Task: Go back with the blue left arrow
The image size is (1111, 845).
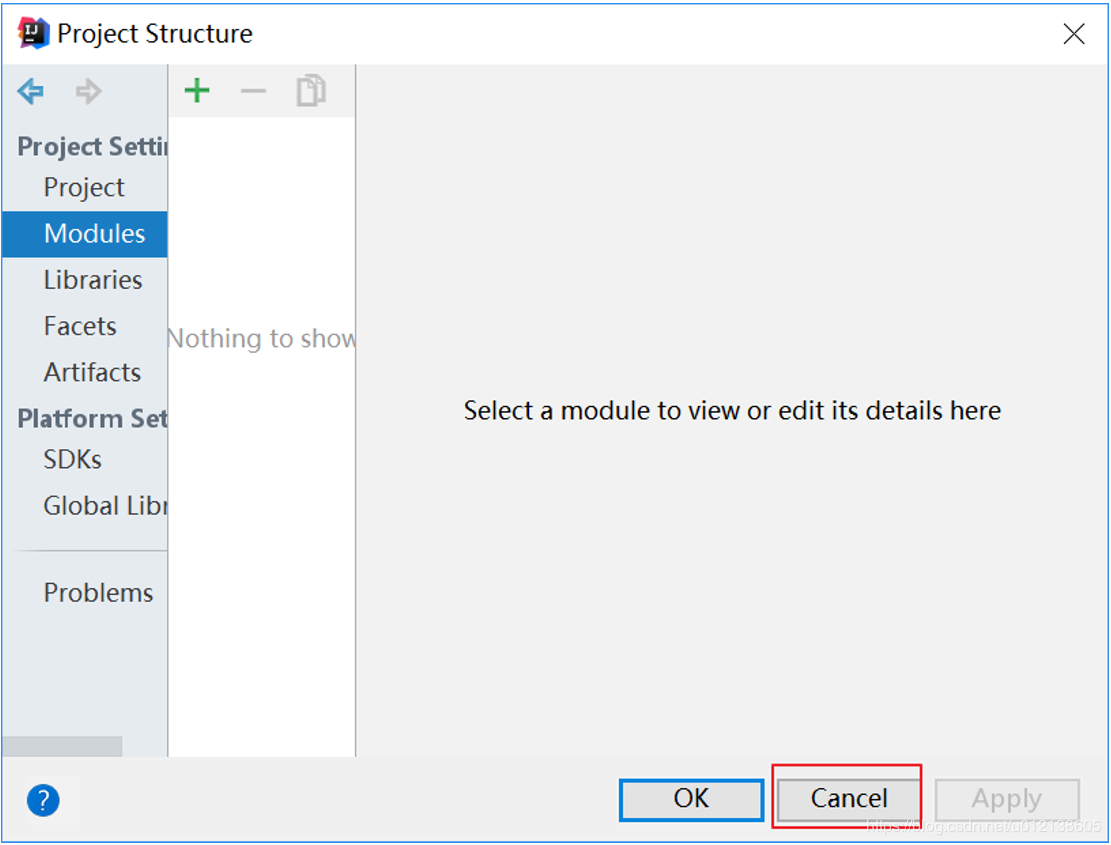Action: point(30,91)
